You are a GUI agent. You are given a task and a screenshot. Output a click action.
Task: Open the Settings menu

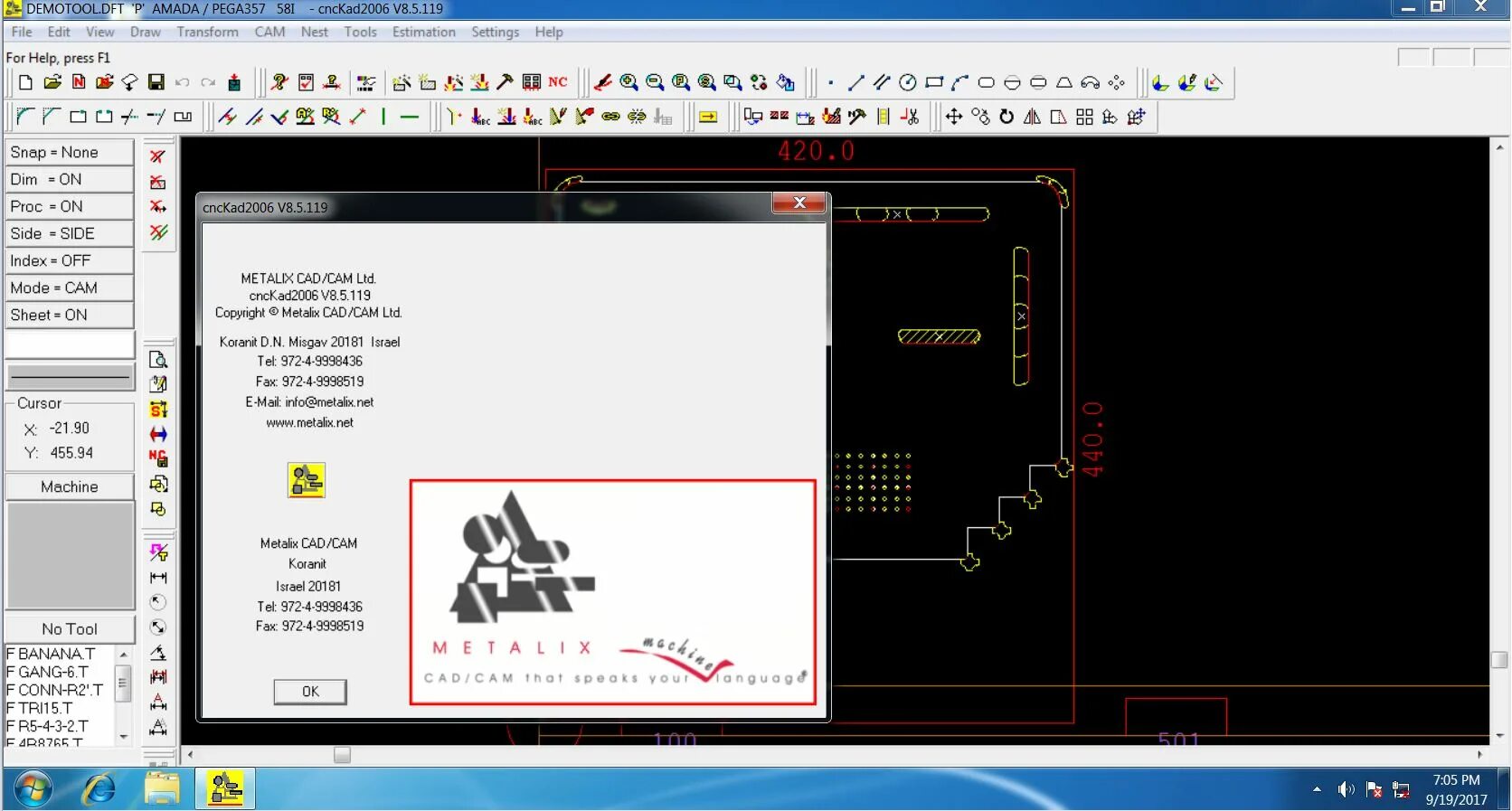click(x=496, y=32)
